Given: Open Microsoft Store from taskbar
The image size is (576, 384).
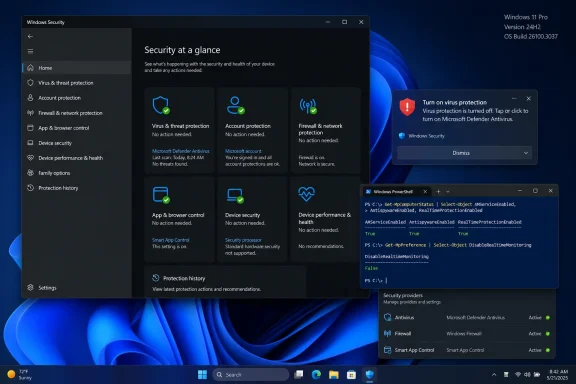Looking at the screenshot, I should [x=351, y=375].
